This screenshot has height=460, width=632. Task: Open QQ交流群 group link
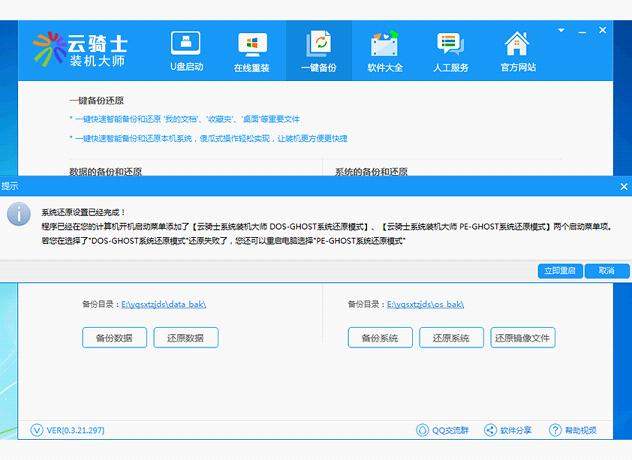442,430
